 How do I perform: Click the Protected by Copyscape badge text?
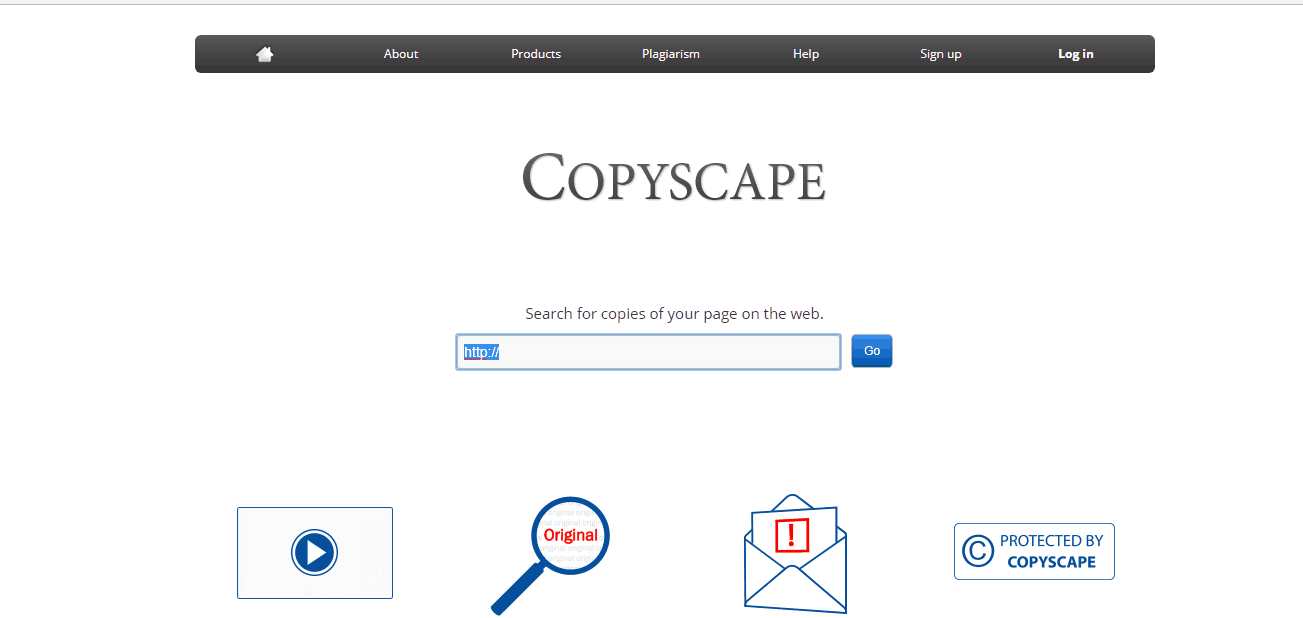[1051, 551]
